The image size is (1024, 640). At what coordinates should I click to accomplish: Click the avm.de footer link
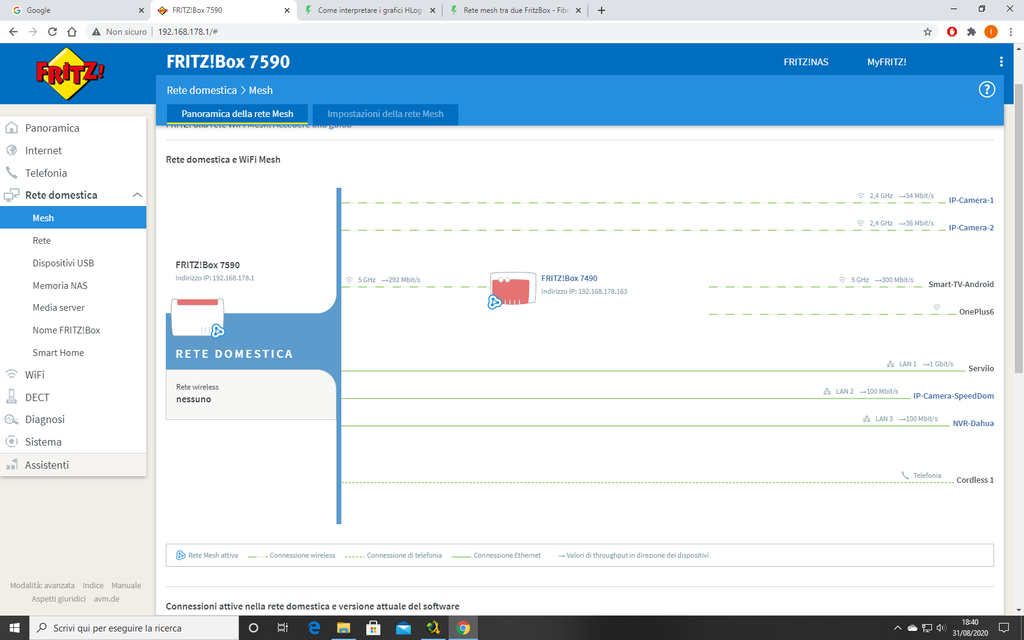106,599
